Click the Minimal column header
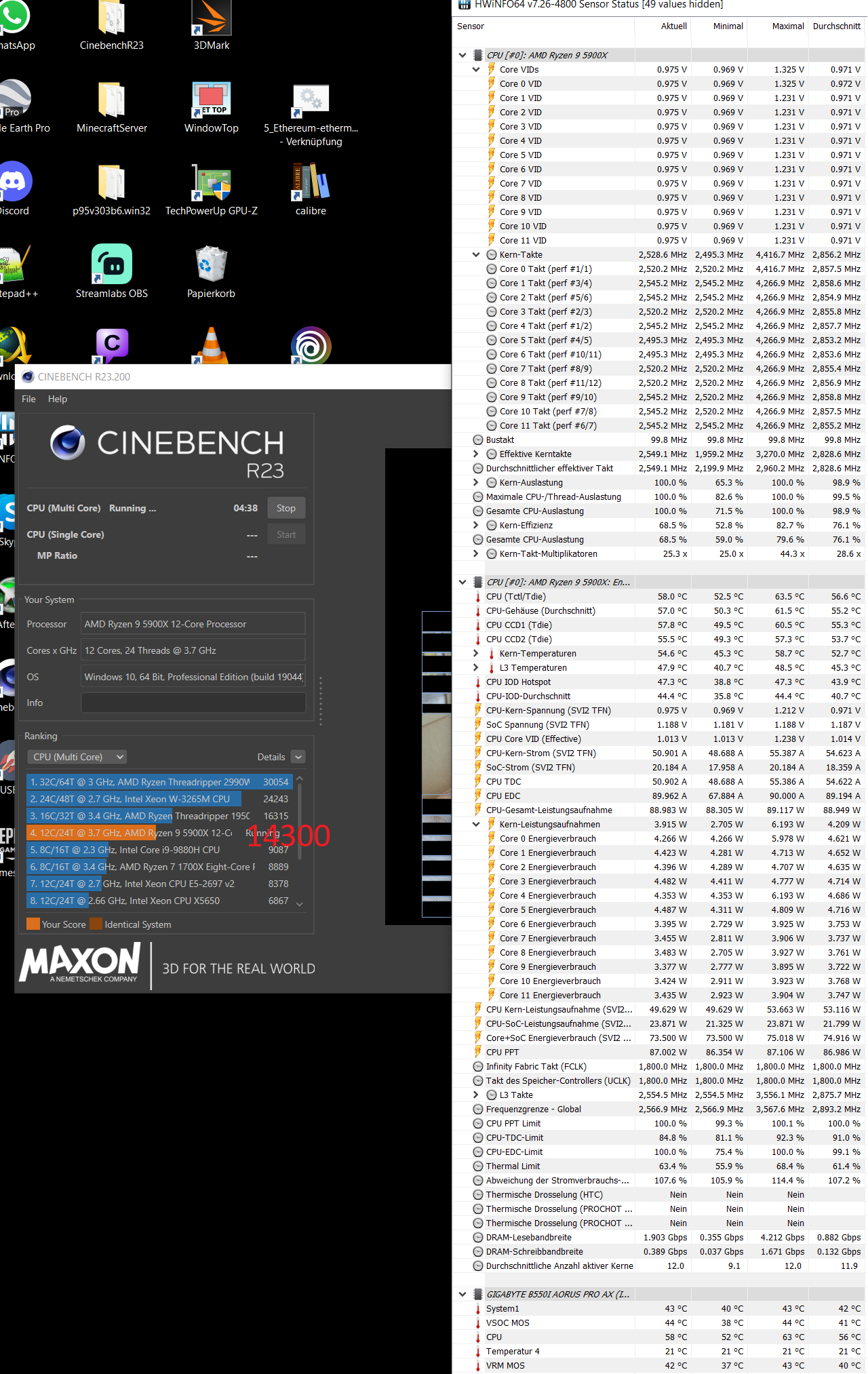Image resolution: width=868 pixels, height=1374 pixels. (x=719, y=26)
